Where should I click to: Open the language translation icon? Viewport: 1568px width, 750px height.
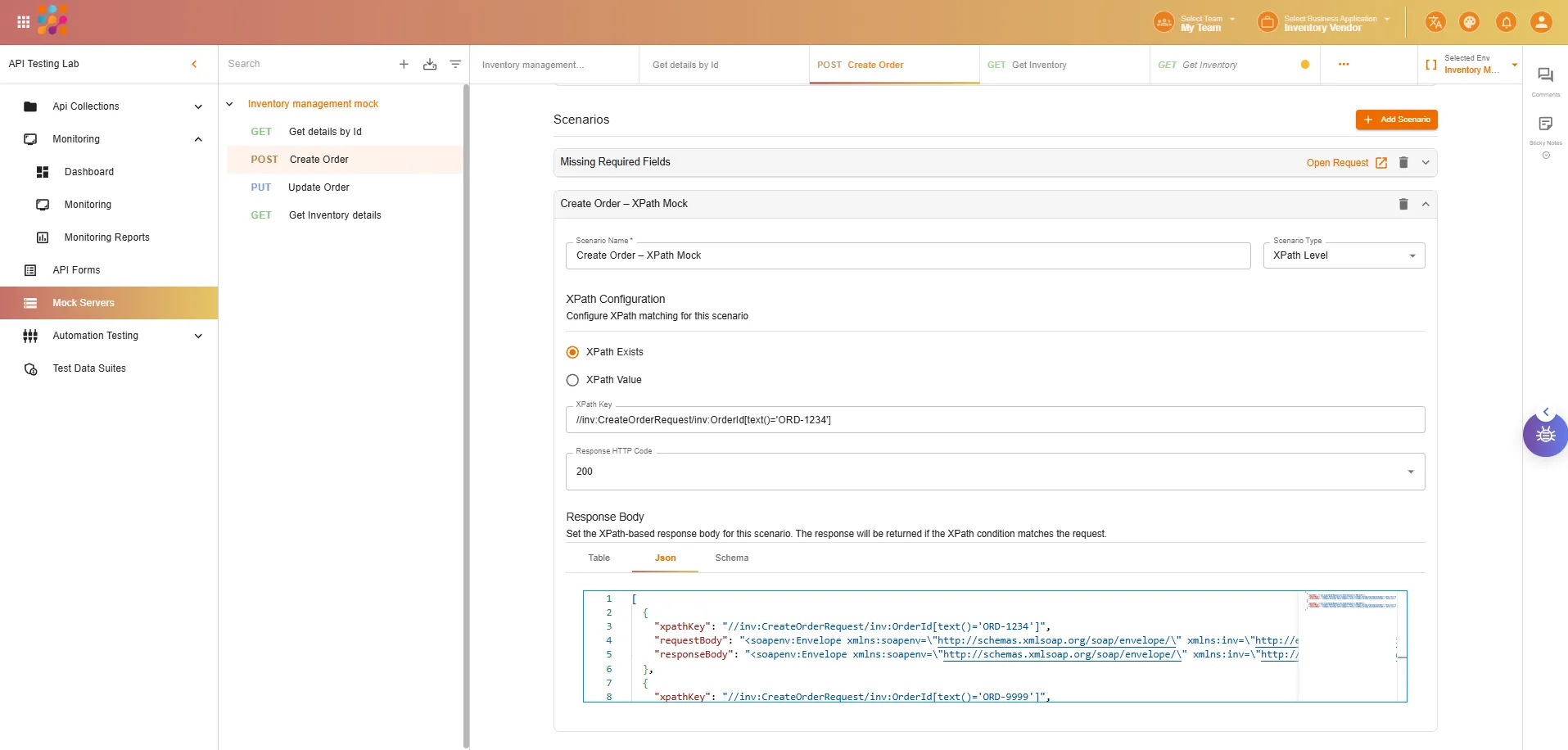(x=1435, y=22)
